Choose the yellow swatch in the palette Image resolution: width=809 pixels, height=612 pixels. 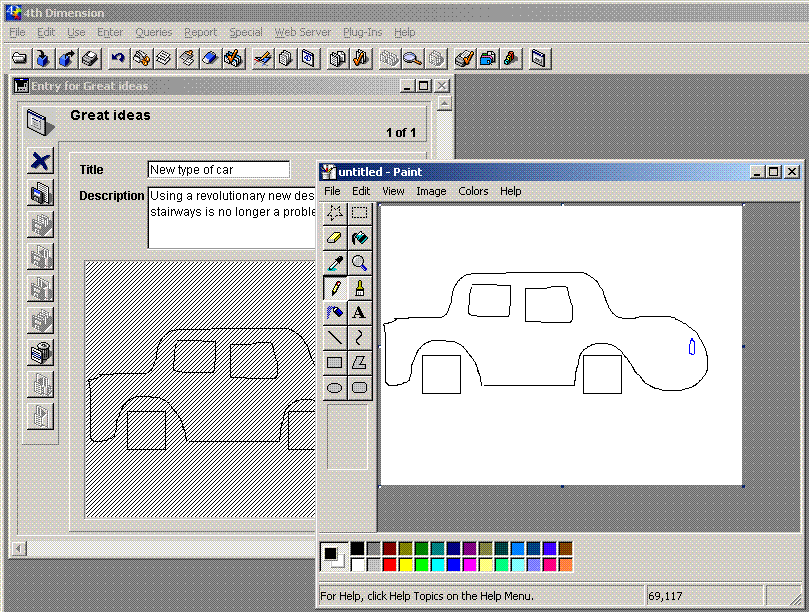pyautogui.click(x=406, y=565)
